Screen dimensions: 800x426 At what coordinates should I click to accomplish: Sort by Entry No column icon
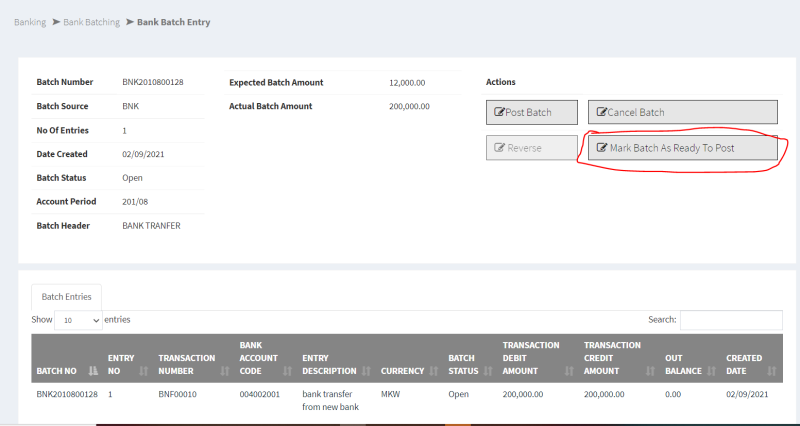pyautogui.click(x=144, y=371)
